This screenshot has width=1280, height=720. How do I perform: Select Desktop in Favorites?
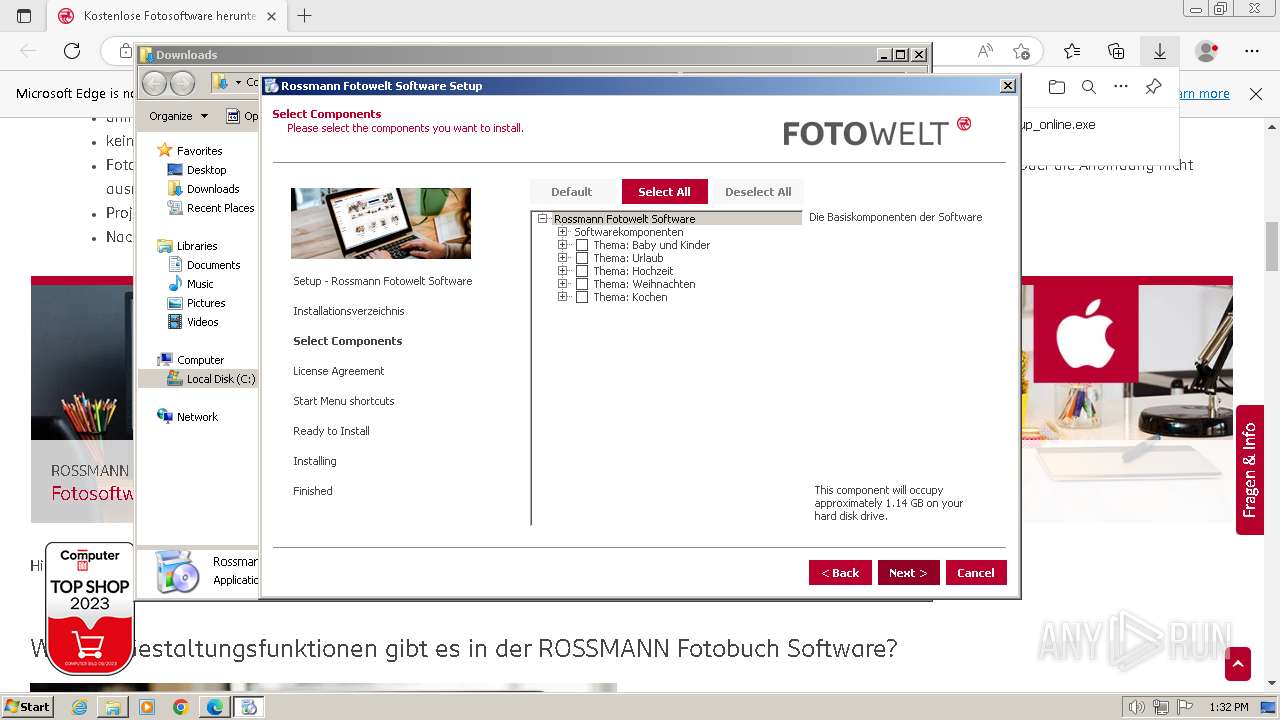(206, 170)
